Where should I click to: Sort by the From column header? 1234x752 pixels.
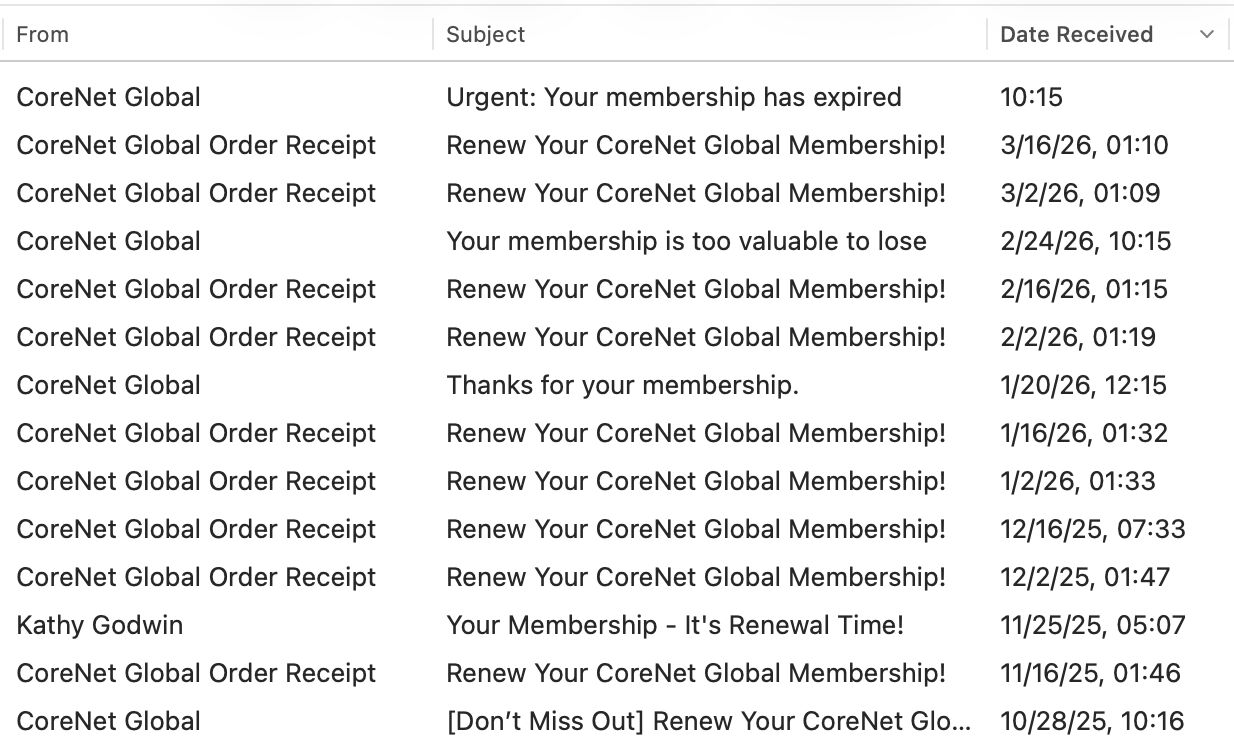click(x=43, y=34)
